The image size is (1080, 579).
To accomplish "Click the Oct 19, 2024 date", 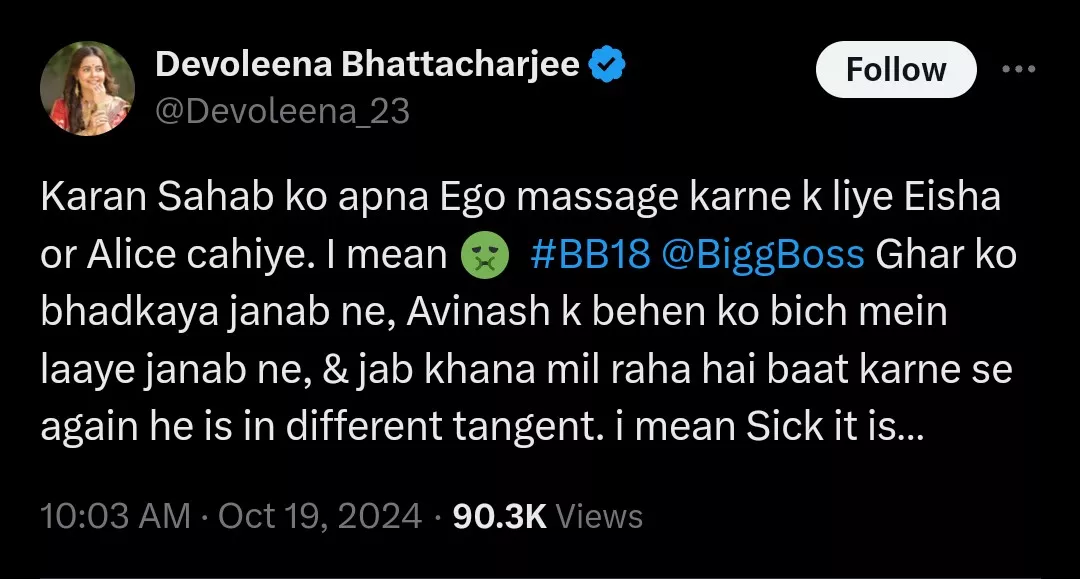I will click(x=320, y=516).
